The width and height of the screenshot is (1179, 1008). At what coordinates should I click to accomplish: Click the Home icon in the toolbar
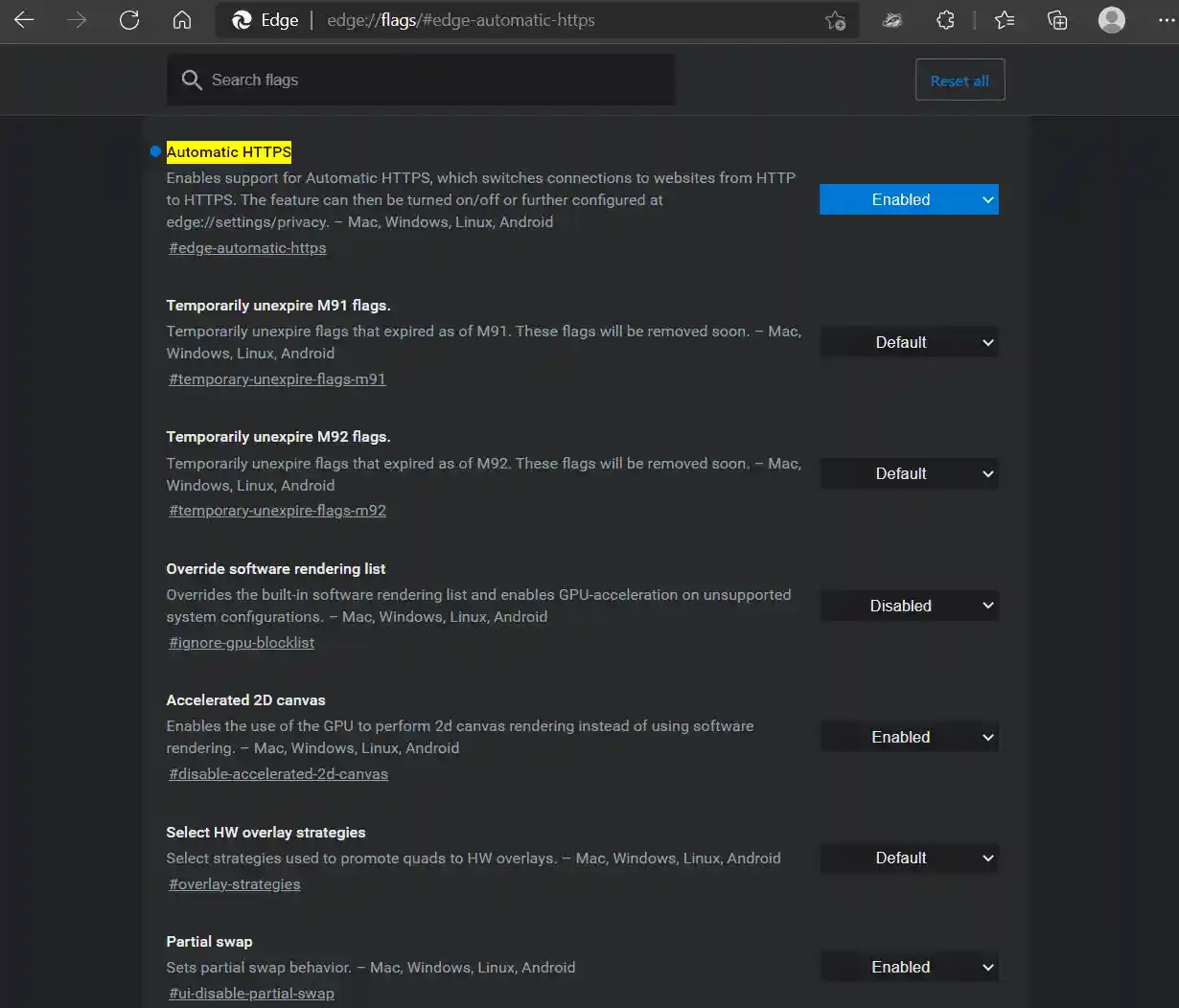[x=182, y=19]
